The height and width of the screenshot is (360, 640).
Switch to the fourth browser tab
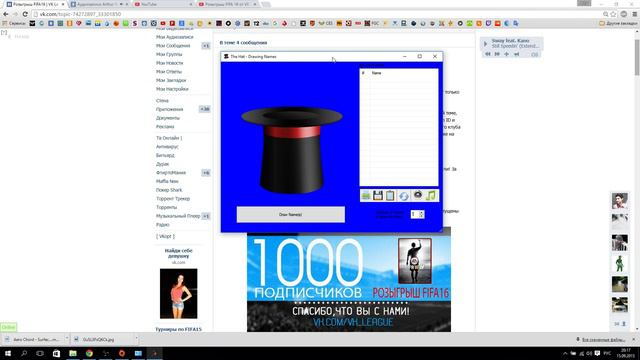click(228, 4)
